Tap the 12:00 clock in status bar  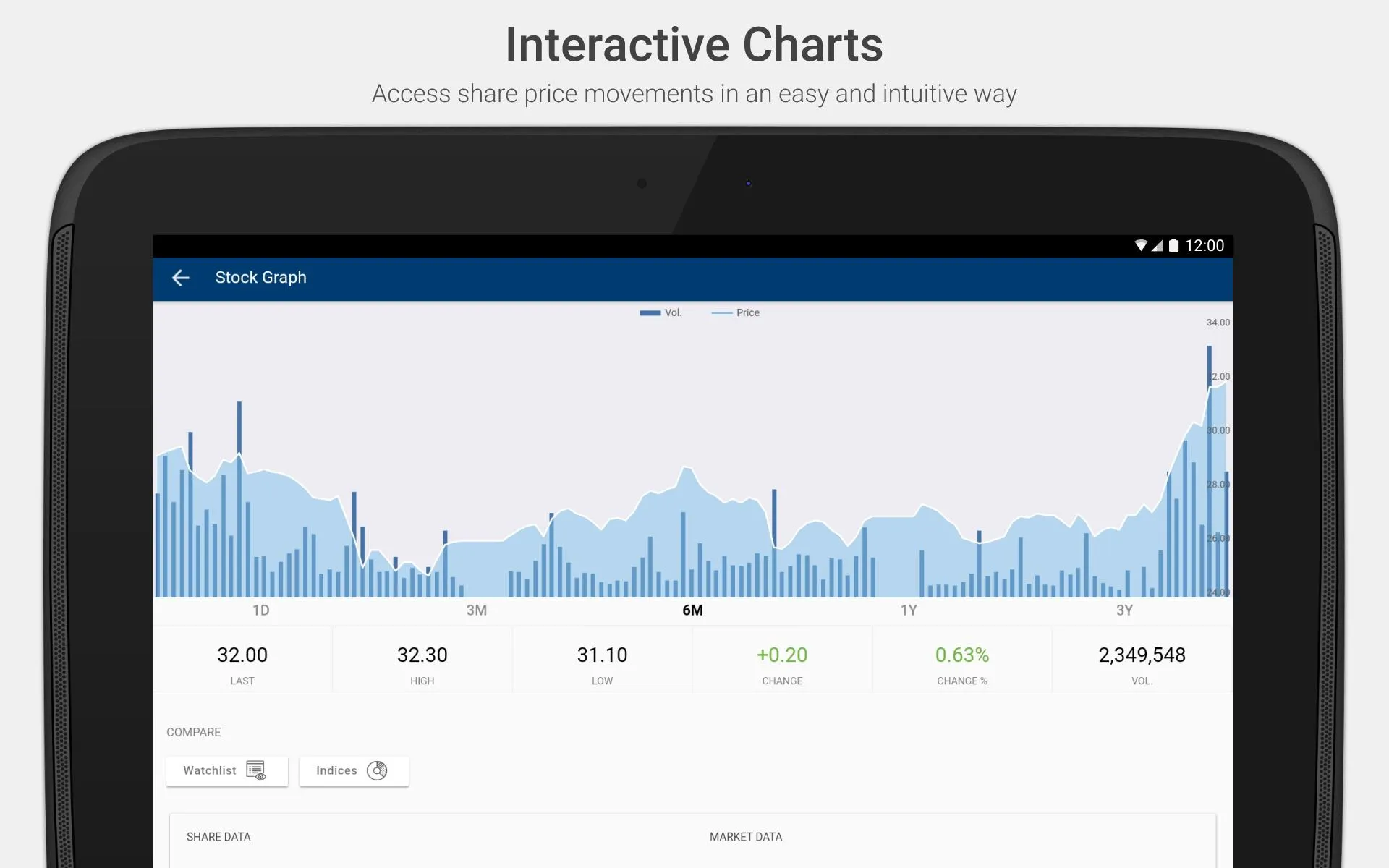pos(1205,246)
